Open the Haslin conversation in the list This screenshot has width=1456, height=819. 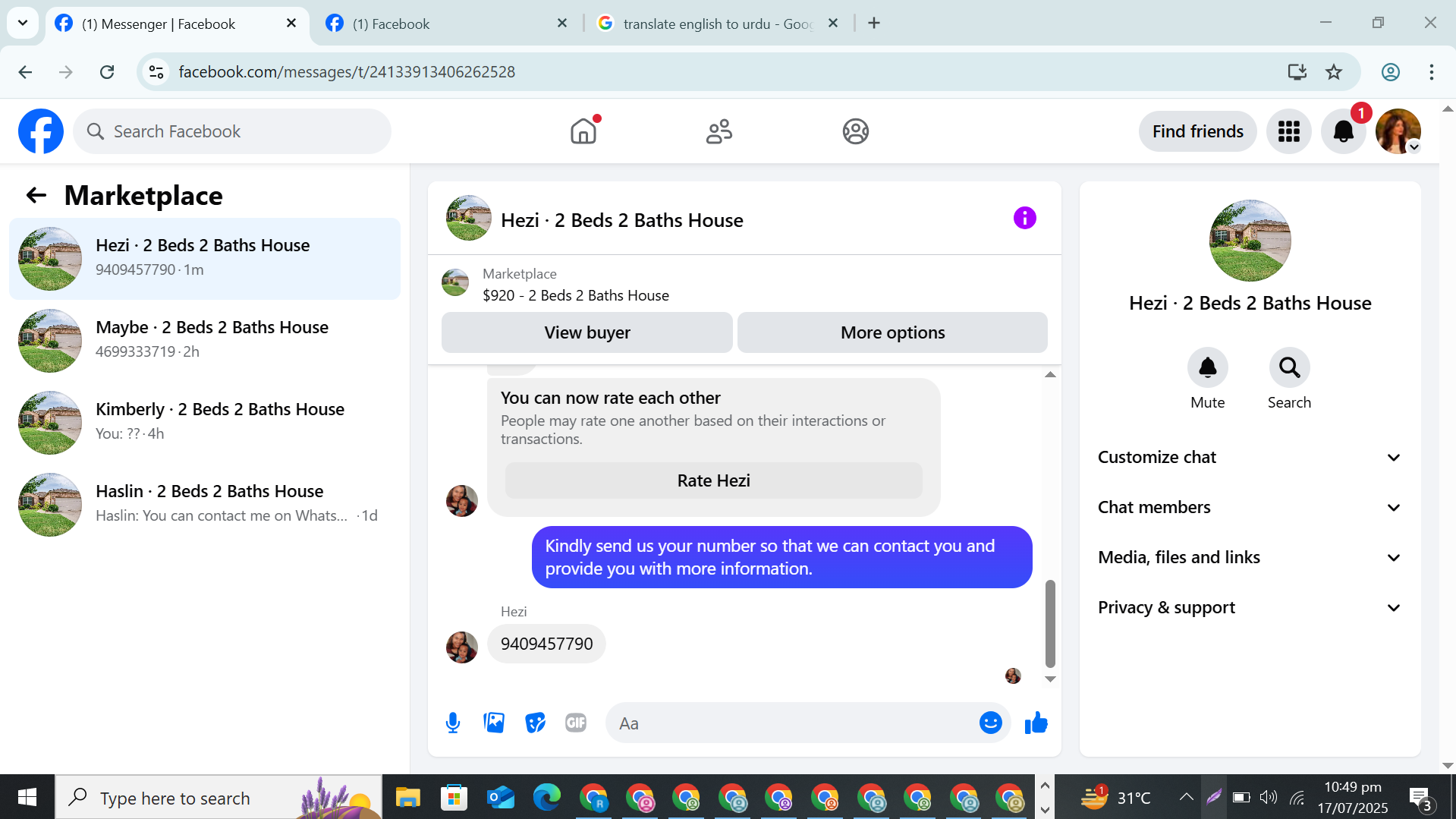[205, 505]
